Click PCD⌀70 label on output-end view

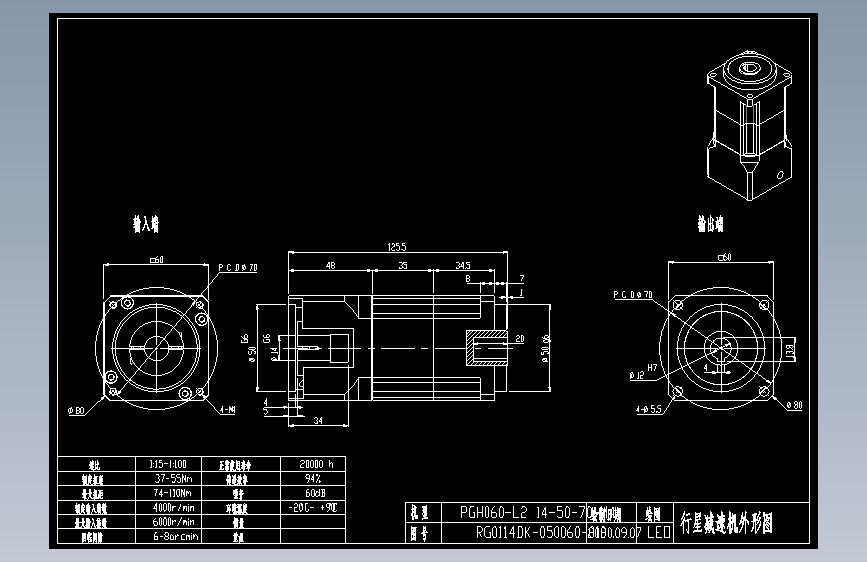click(x=633, y=295)
